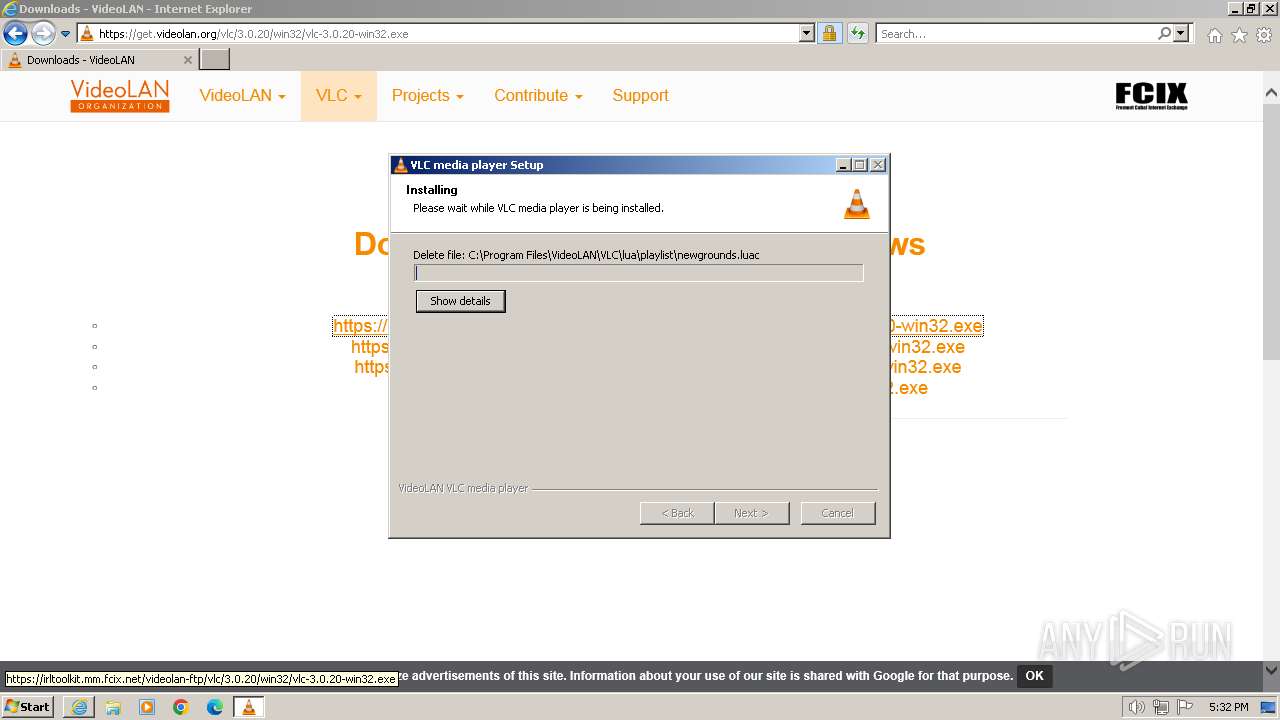The height and width of the screenshot is (720, 1280).
Task: Open the Projects dropdown menu
Action: (x=427, y=96)
